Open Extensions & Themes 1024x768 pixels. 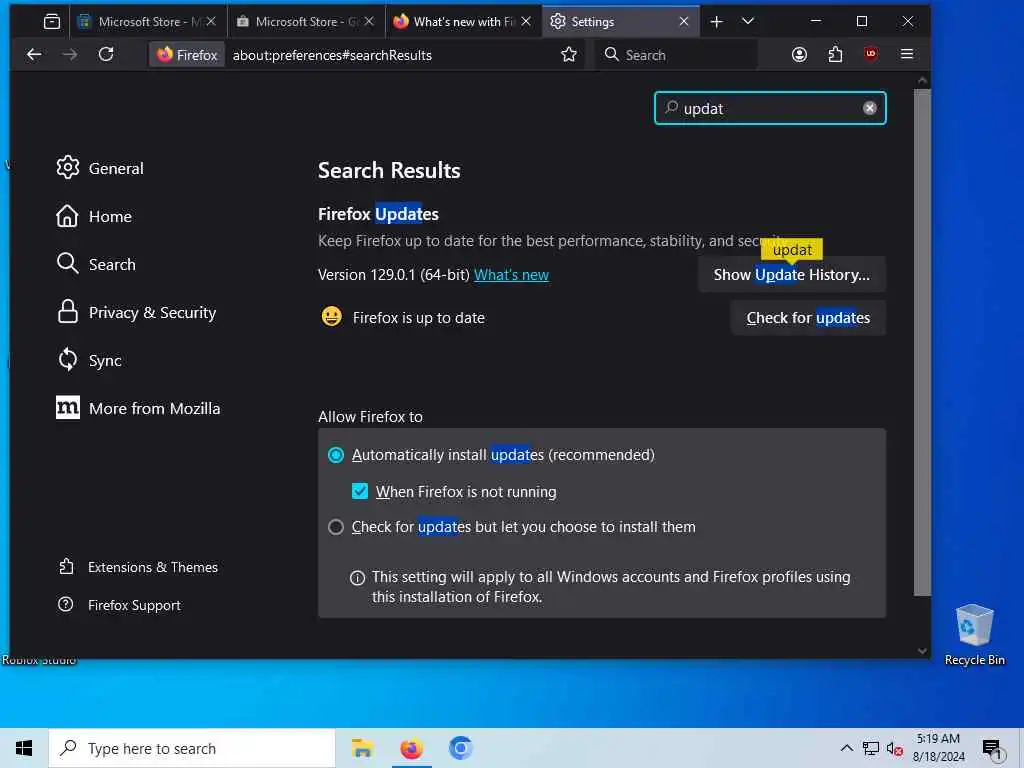[138, 567]
